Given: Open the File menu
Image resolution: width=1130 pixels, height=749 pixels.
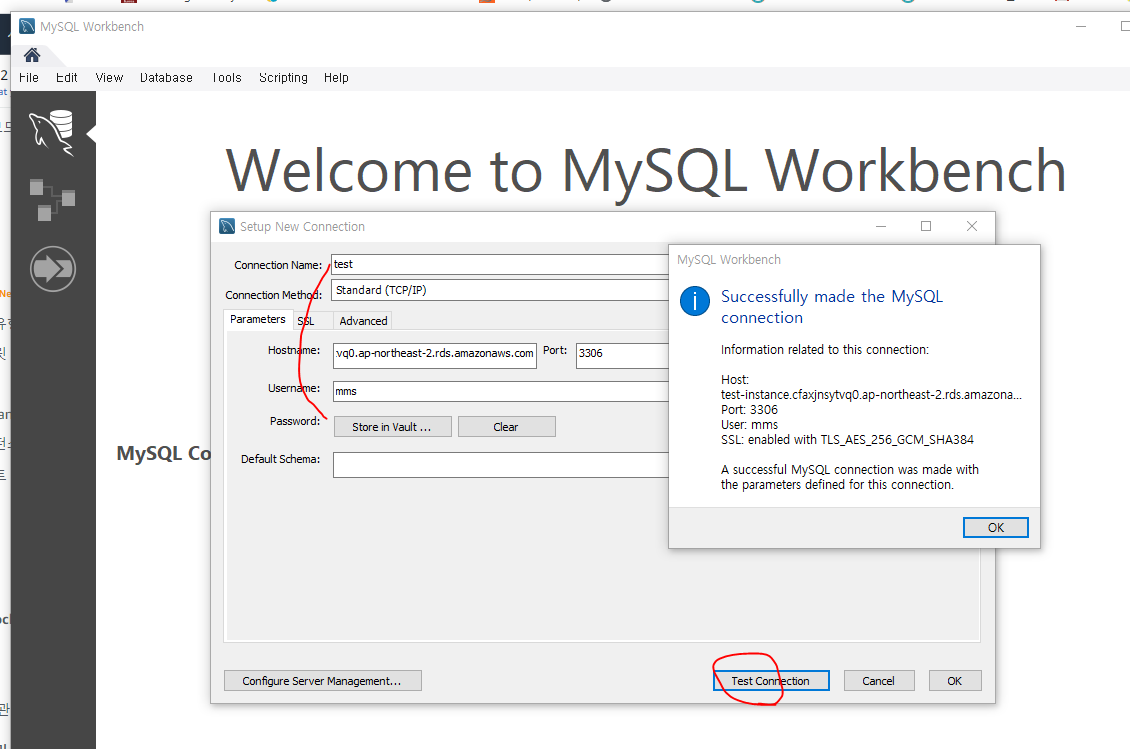Looking at the screenshot, I should click(x=29, y=78).
